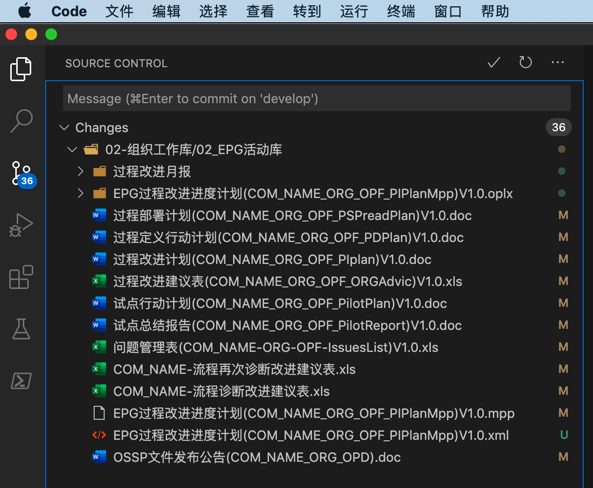The height and width of the screenshot is (488, 593).
Task: Click Word icon of 试点行动计划 doc
Action: point(99,303)
